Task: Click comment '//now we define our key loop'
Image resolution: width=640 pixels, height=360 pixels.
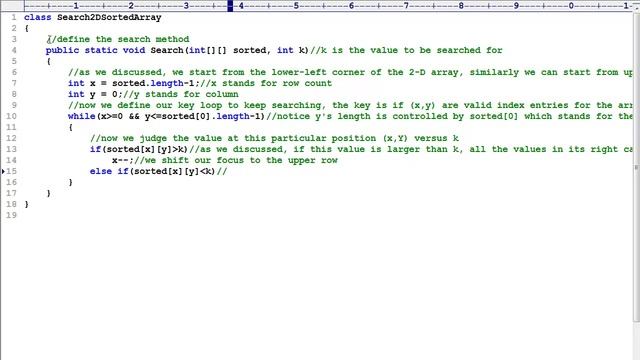Action: pyautogui.click(x=350, y=106)
